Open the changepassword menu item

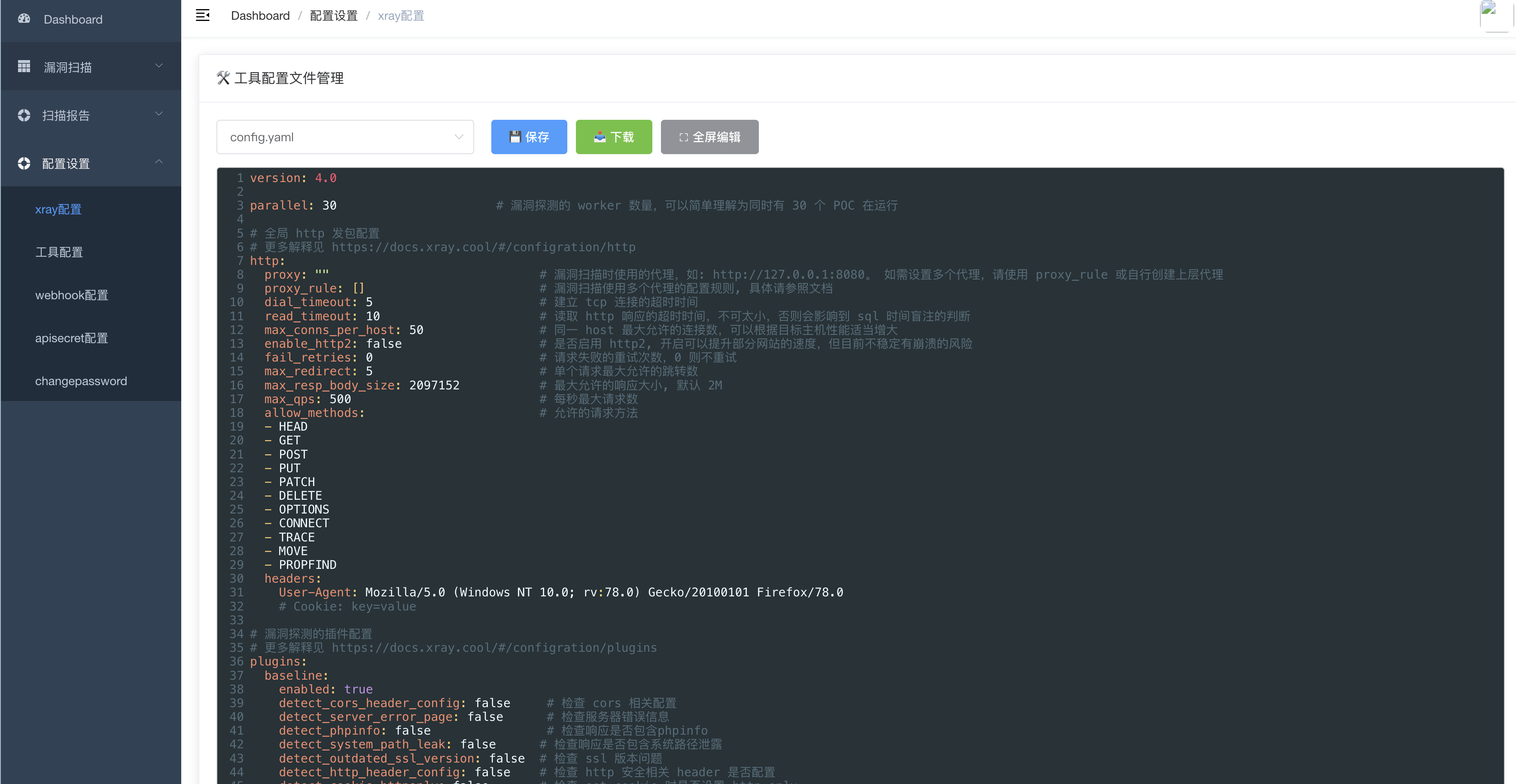point(81,381)
